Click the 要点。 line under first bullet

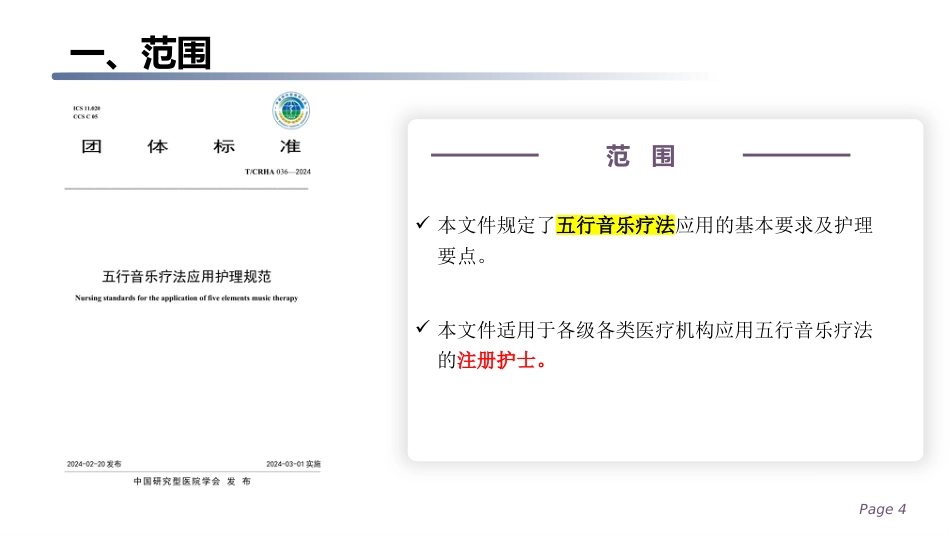tap(463, 256)
